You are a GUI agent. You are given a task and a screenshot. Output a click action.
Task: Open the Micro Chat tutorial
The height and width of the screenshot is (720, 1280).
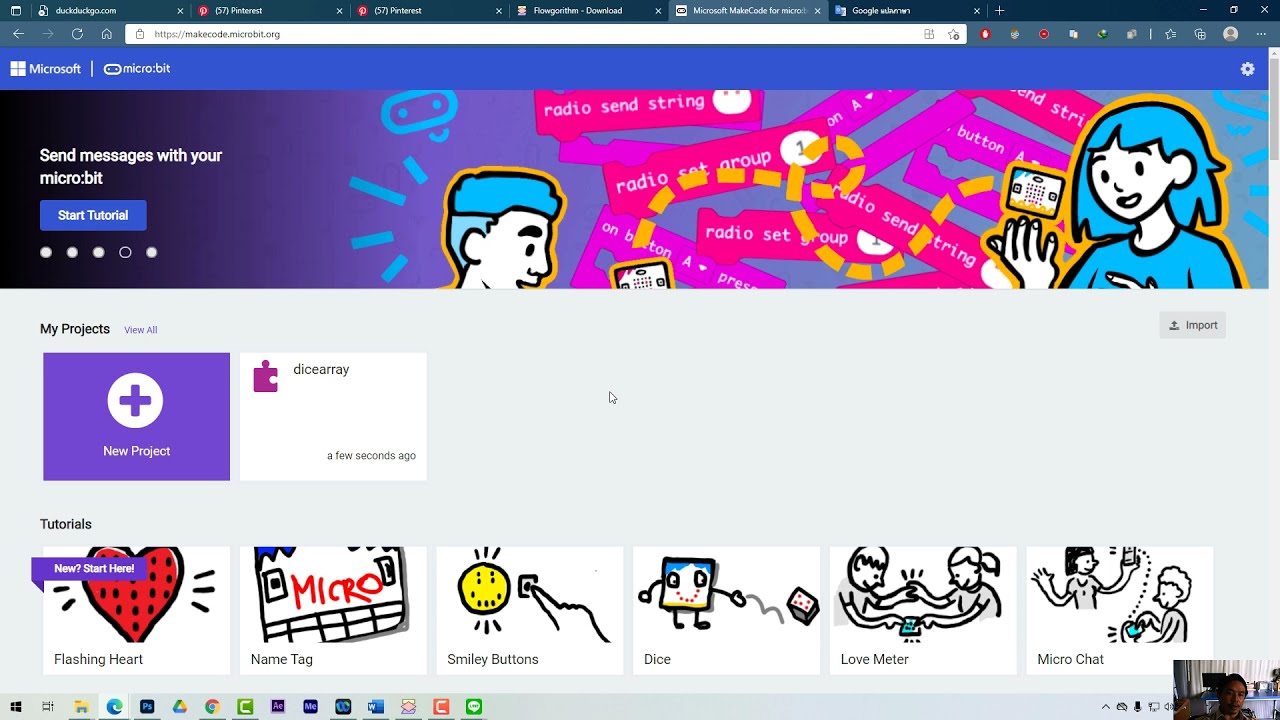(x=1120, y=610)
